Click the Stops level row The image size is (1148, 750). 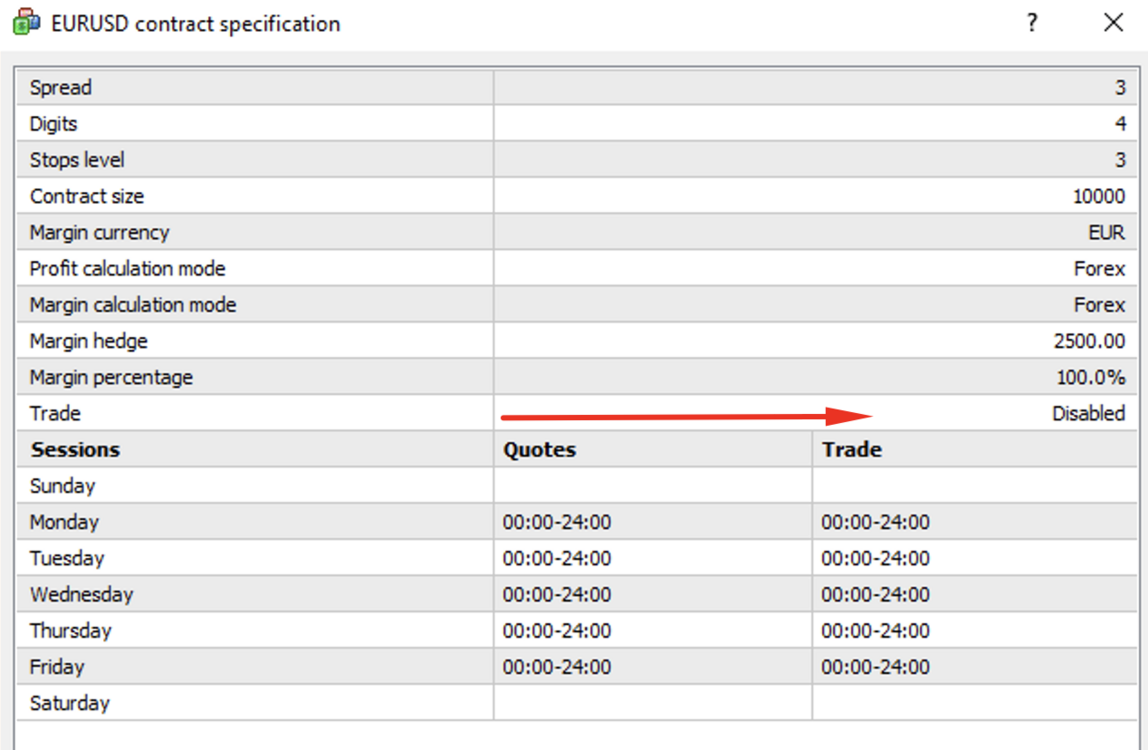coord(577,160)
